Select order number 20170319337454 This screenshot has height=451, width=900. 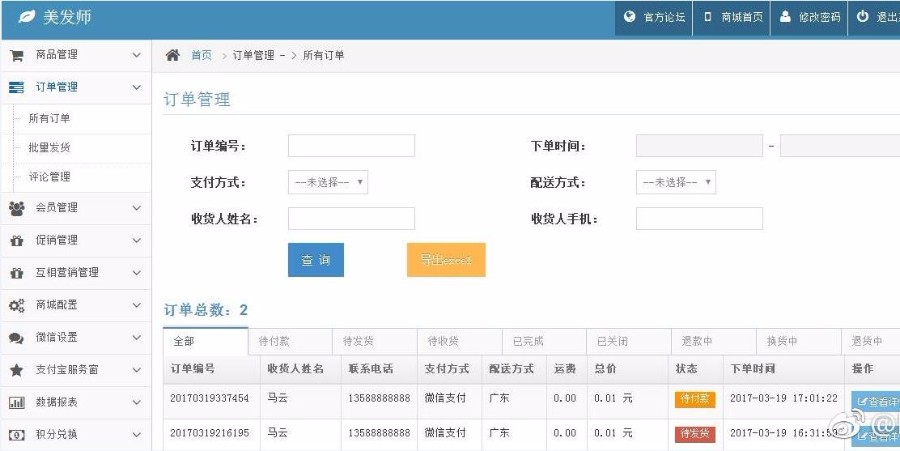210,398
